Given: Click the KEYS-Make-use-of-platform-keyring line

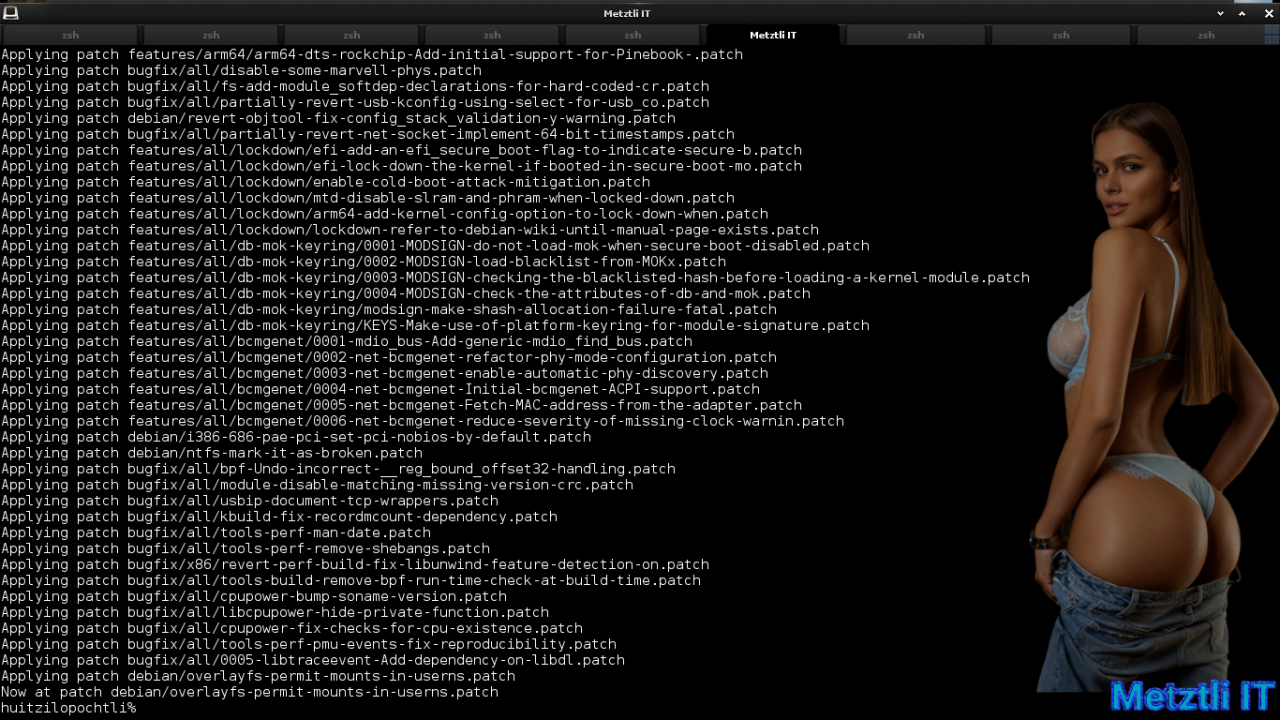Looking at the screenshot, I should 435,326.
